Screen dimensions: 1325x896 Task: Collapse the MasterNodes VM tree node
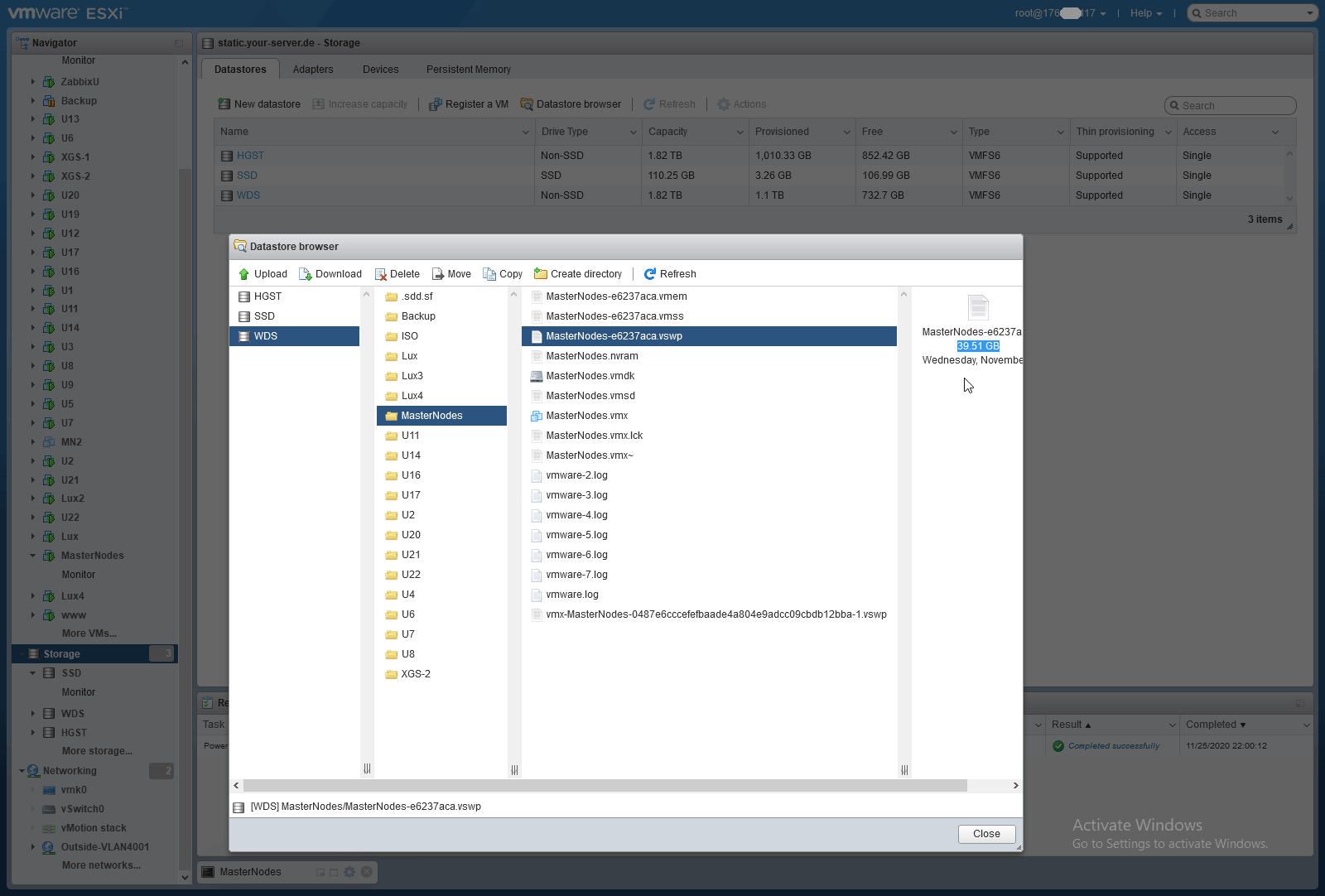(x=33, y=556)
